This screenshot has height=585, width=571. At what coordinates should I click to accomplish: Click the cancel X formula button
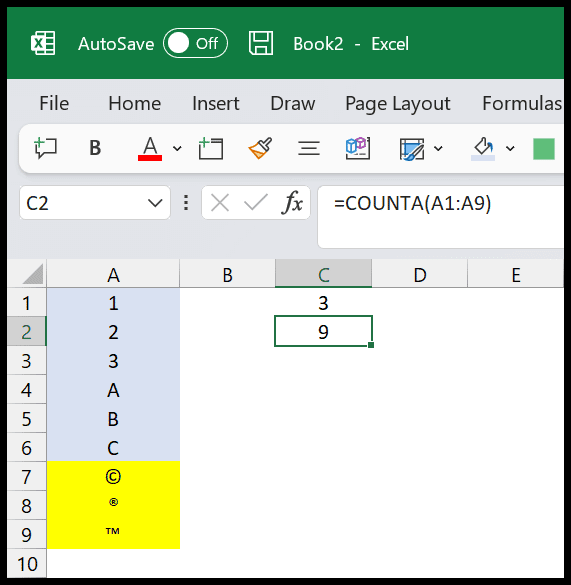(x=220, y=203)
